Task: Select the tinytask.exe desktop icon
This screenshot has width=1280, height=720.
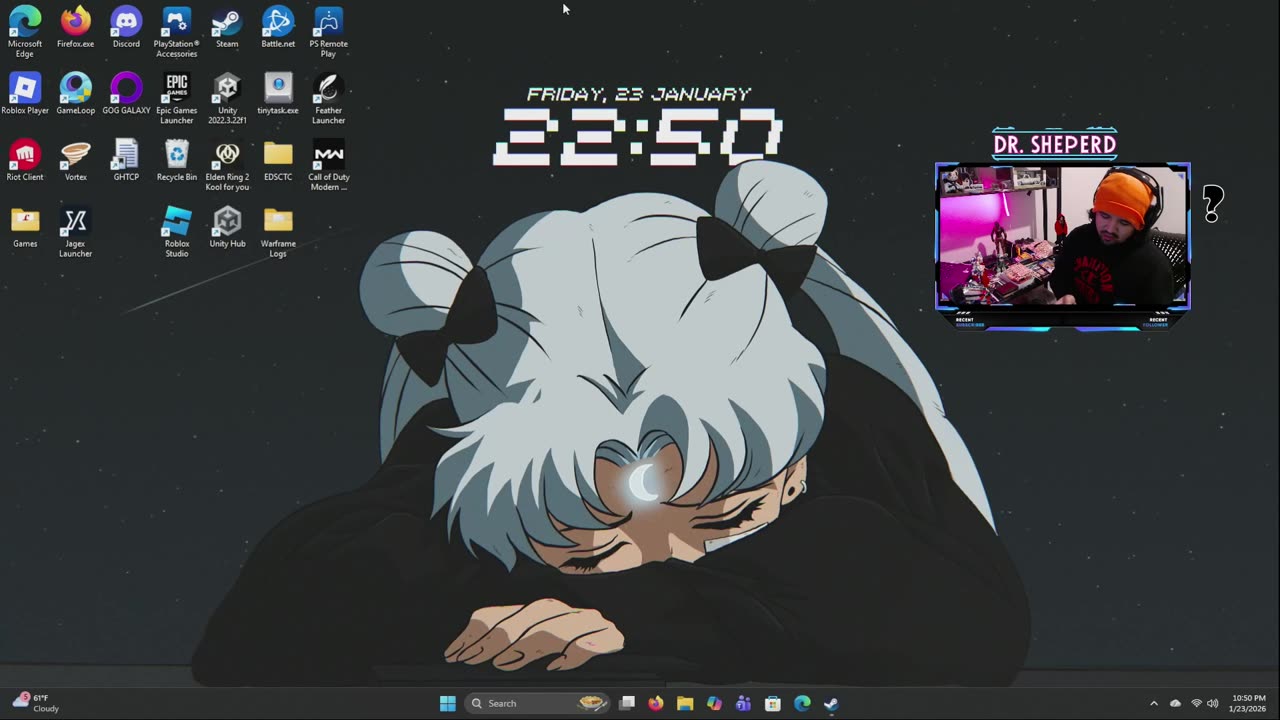Action: click(x=278, y=94)
